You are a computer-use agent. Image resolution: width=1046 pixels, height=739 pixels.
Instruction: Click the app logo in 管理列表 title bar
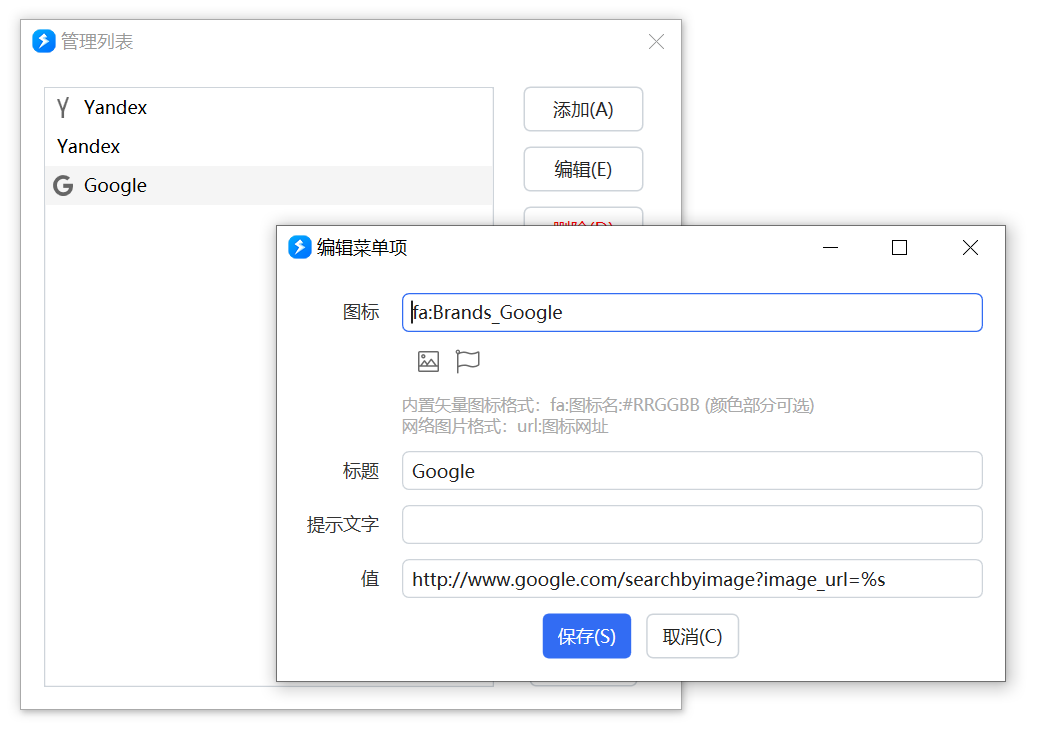pyautogui.click(x=44, y=41)
